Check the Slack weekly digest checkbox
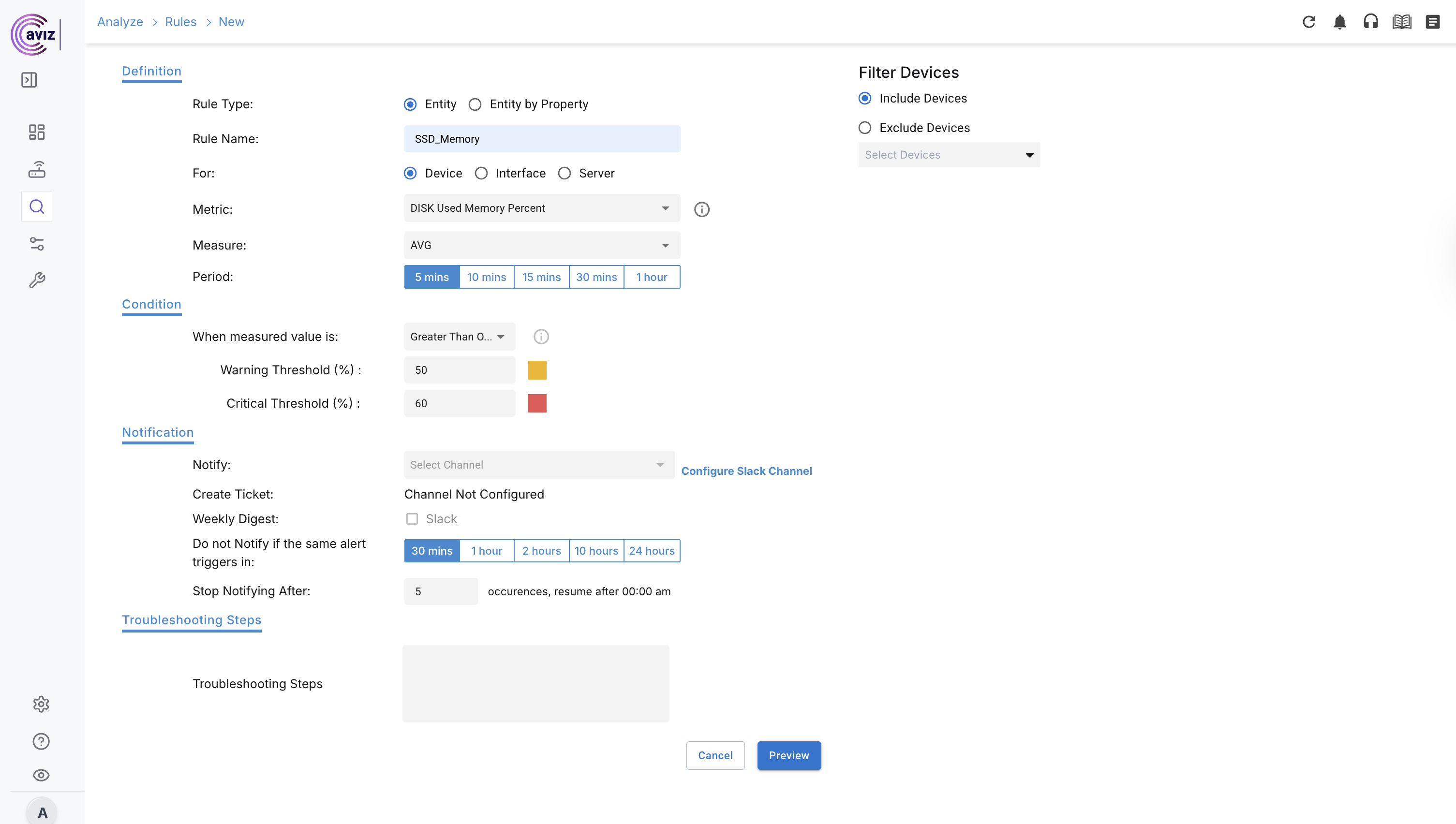Viewport: 1456px width, 824px height. click(x=412, y=519)
